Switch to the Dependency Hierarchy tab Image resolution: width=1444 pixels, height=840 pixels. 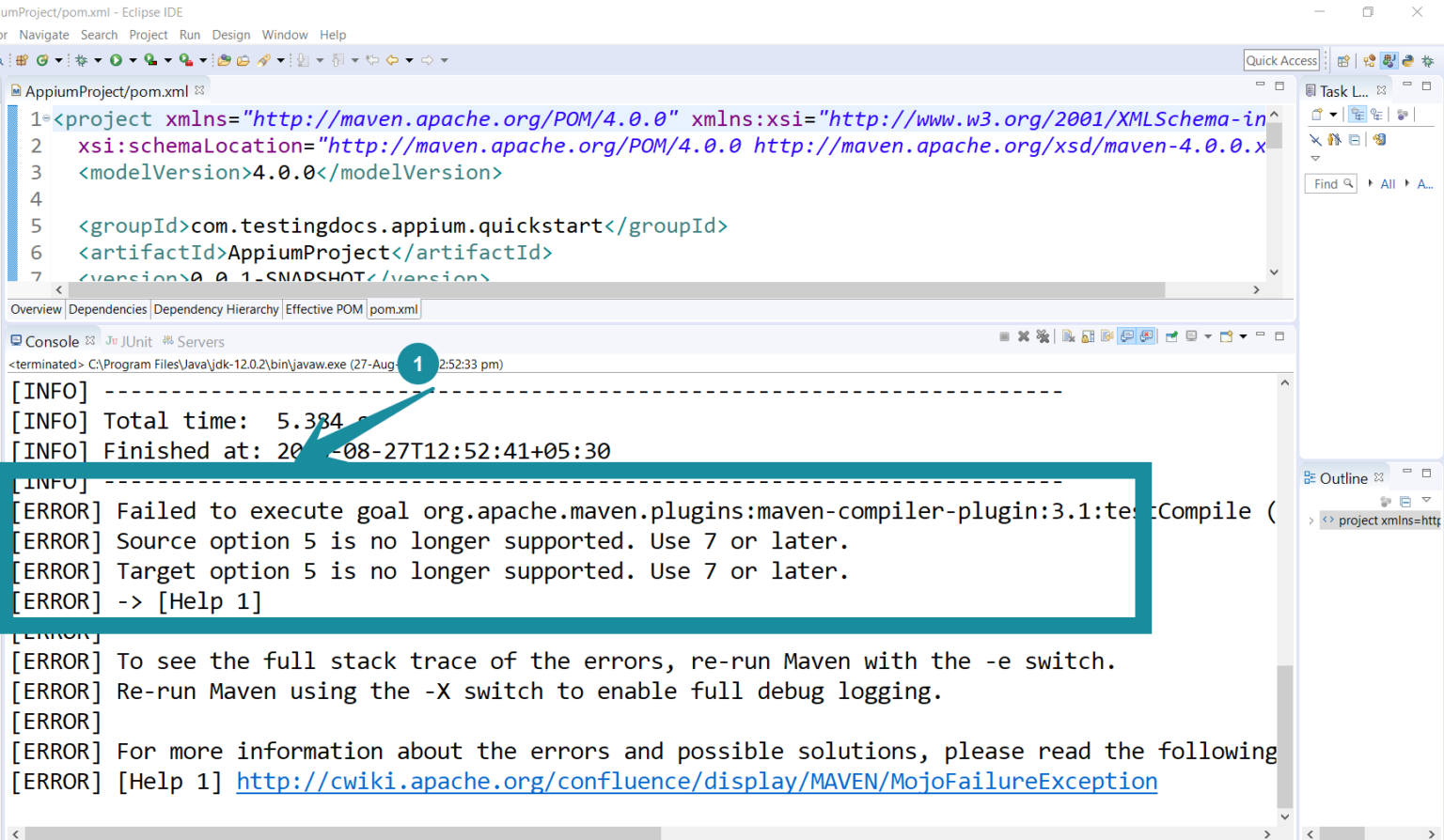tap(216, 309)
